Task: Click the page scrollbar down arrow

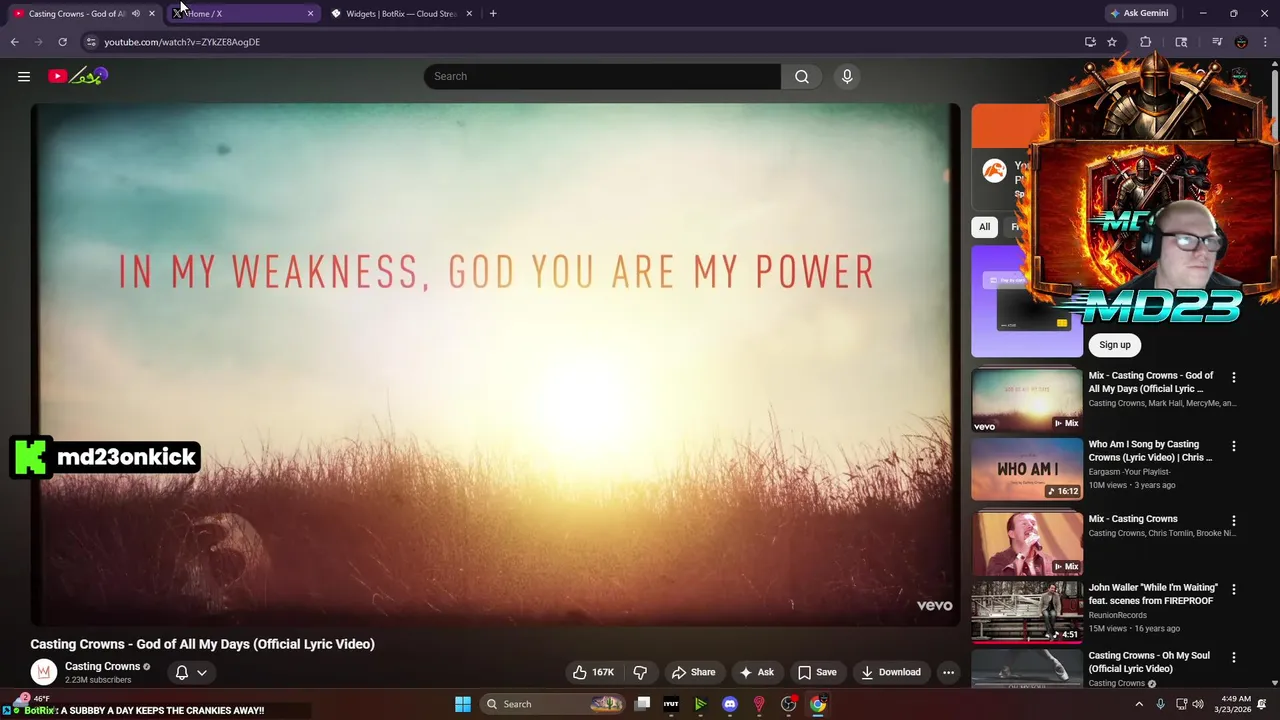Action: [1274, 682]
